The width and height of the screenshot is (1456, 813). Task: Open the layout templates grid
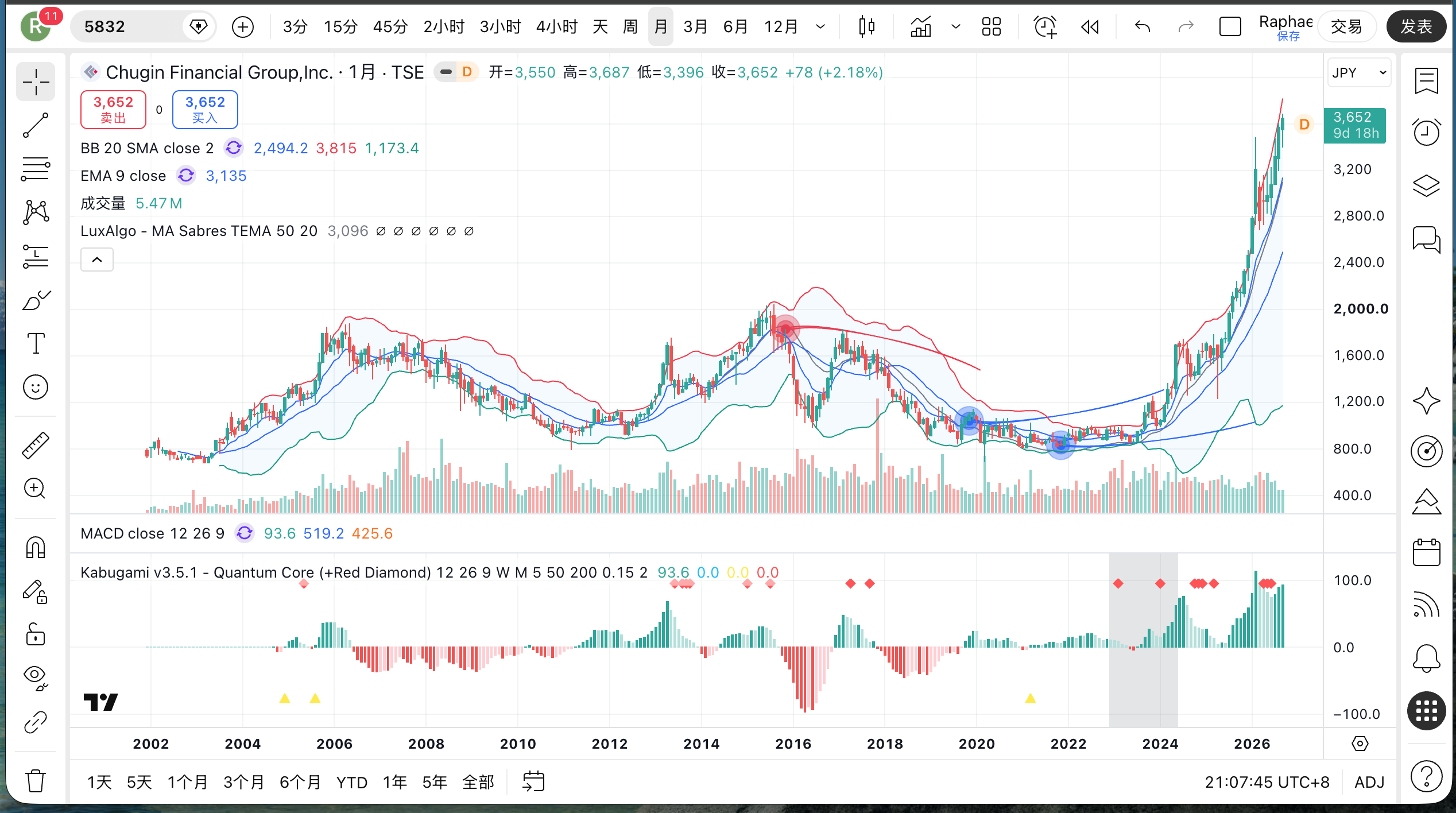991,26
